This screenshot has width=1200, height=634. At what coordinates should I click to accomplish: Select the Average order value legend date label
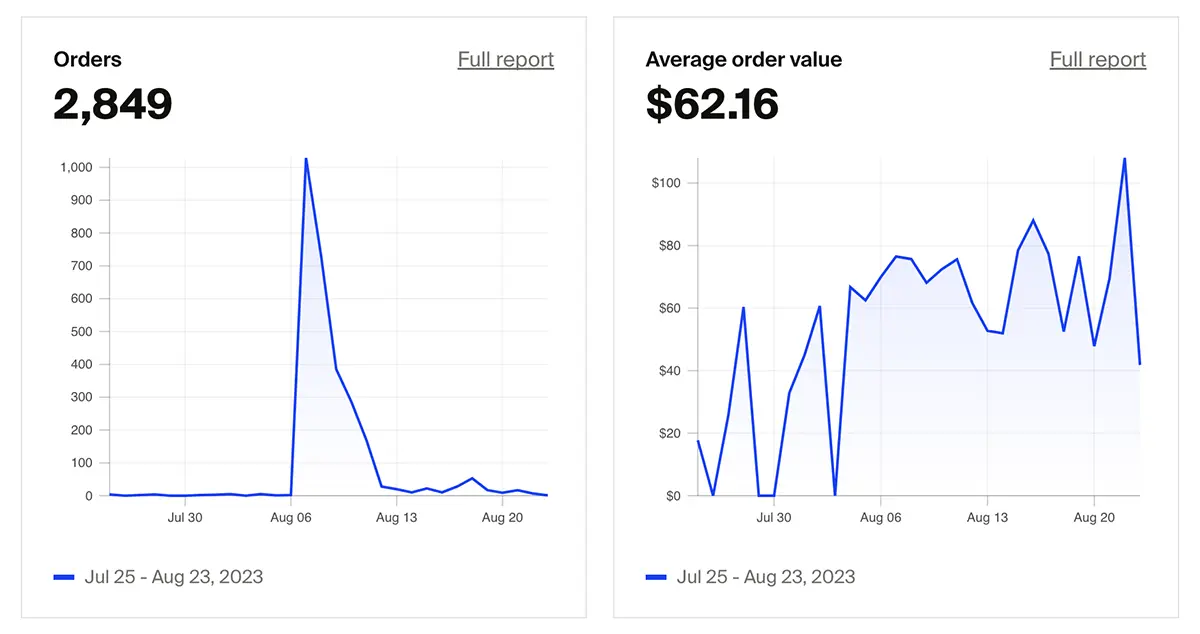coord(766,577)
